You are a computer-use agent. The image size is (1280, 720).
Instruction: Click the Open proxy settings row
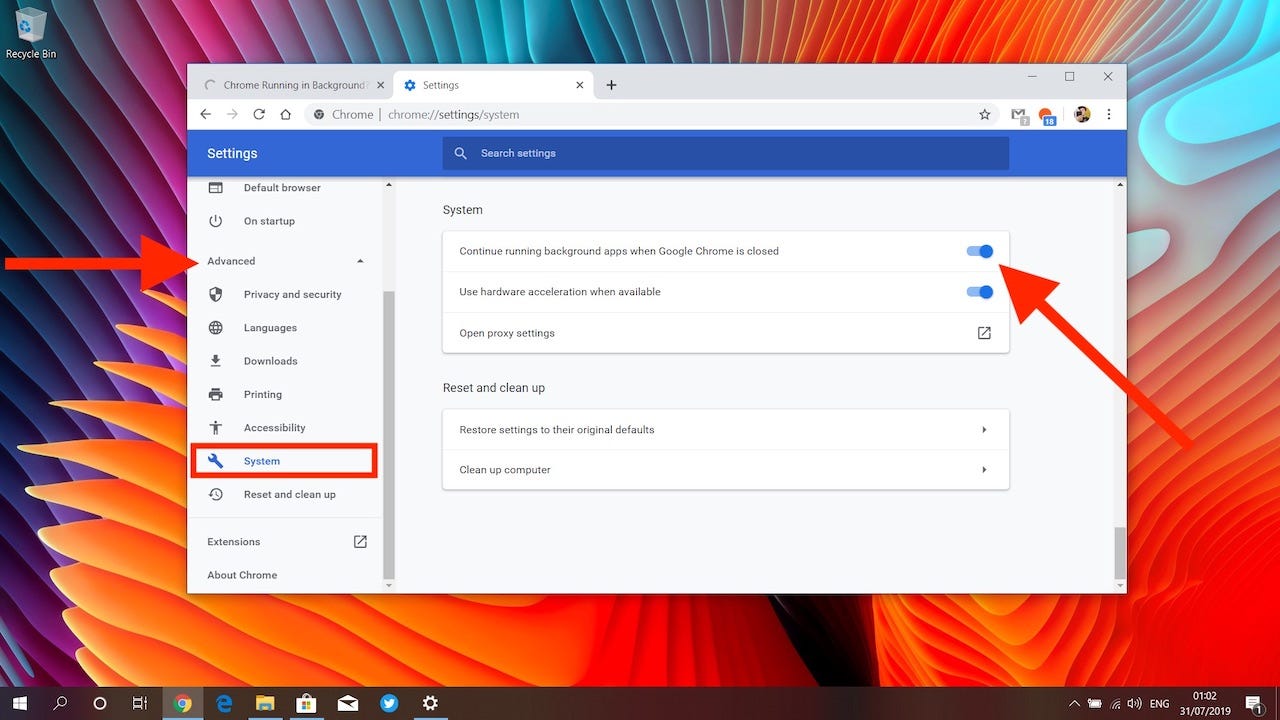coord(726,333)
